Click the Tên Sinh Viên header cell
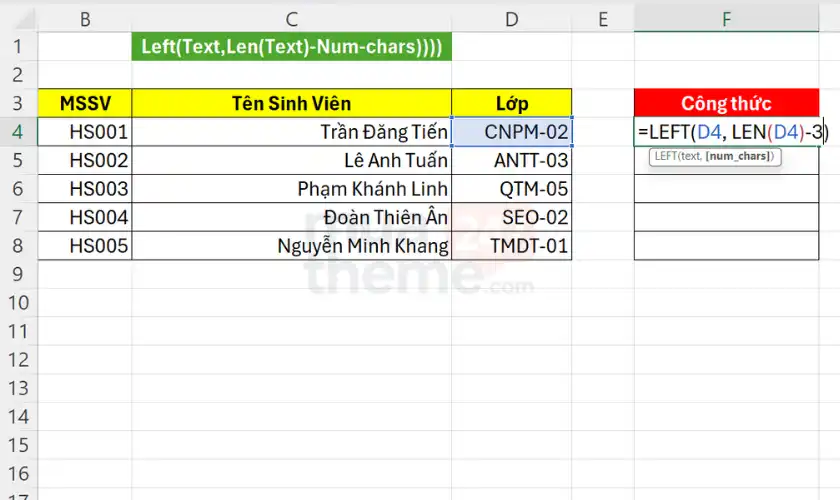The image size is (840, 500). click(x=291, y=103)
